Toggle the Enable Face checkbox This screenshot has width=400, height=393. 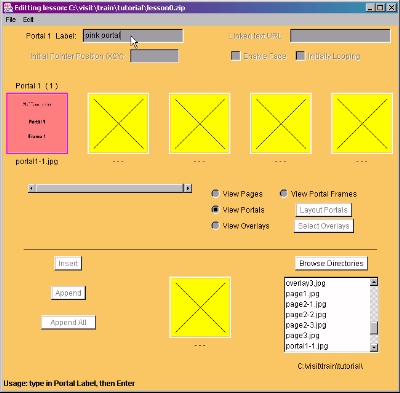[236, 56]
